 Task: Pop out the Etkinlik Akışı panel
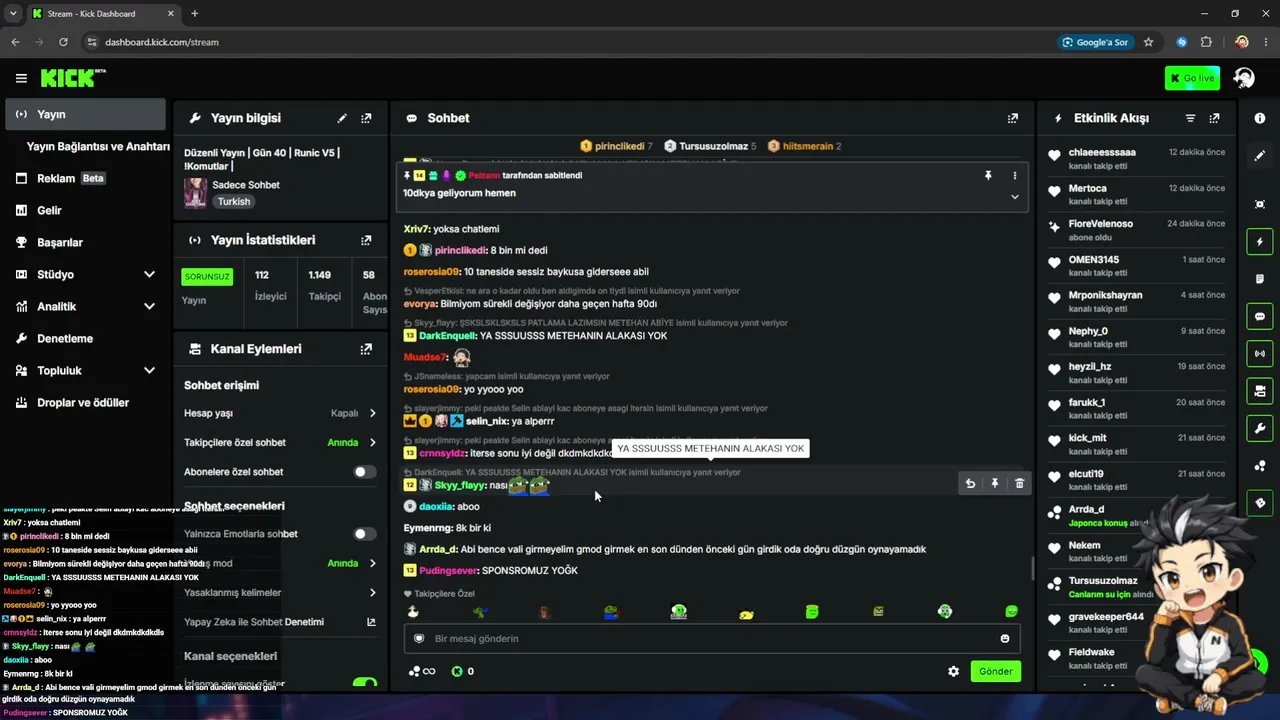1214,118
